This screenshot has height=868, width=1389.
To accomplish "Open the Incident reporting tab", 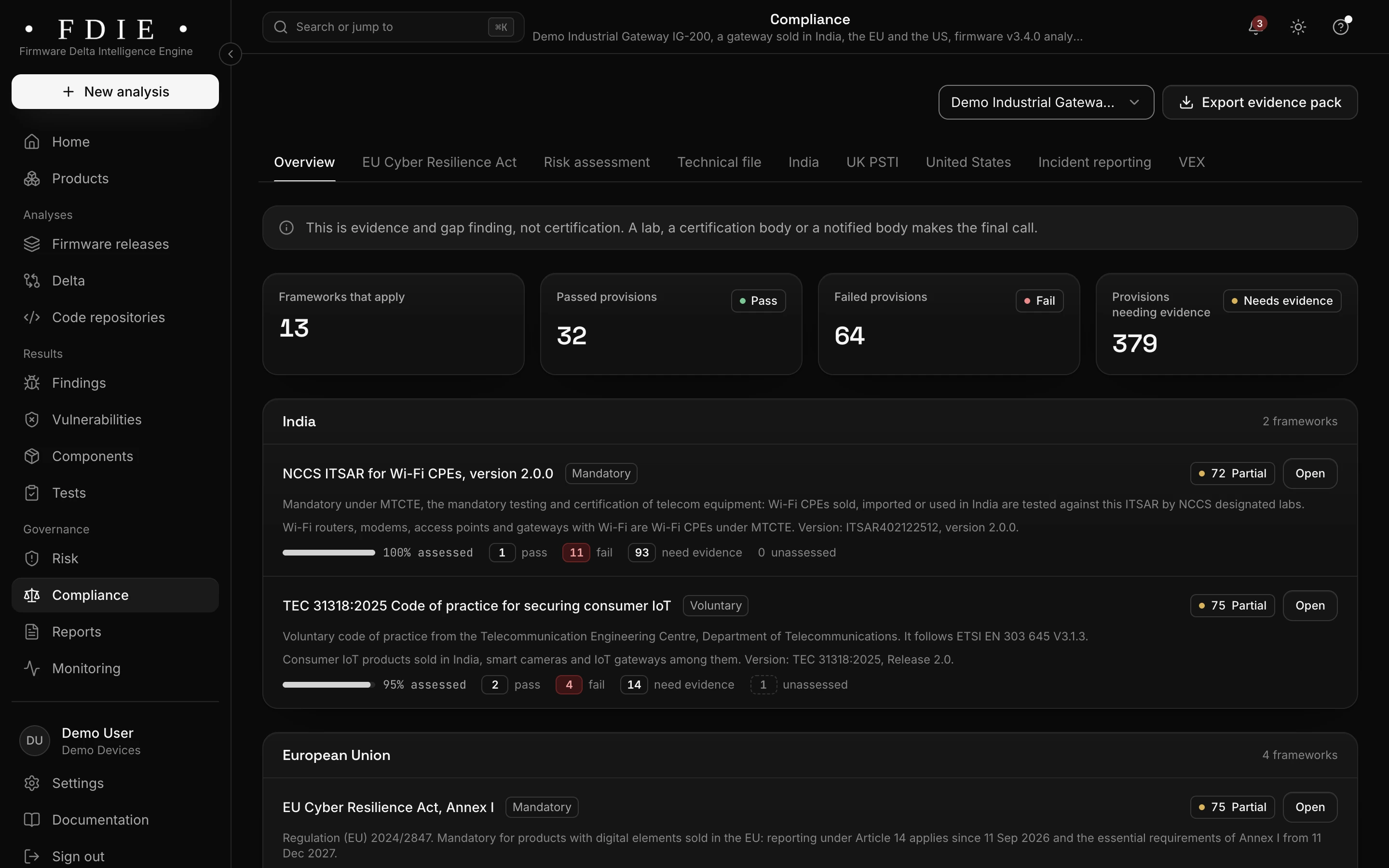I will [1094, 163].
